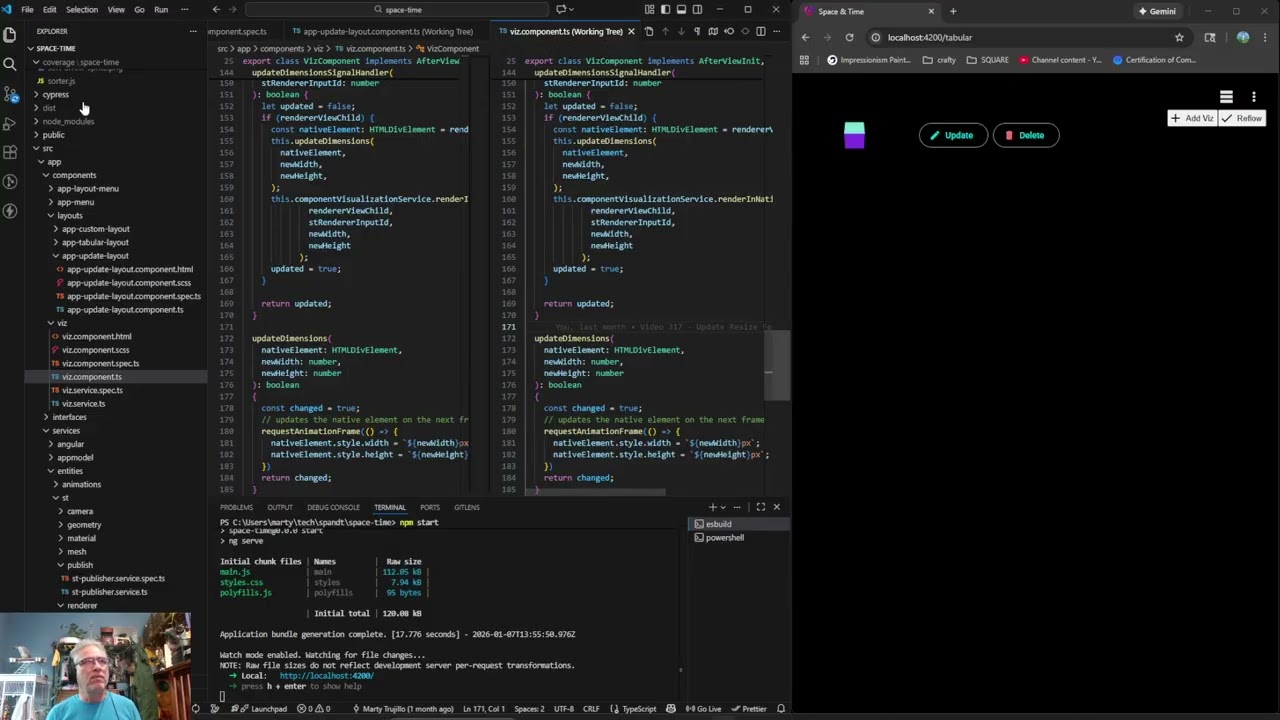
Task: Click the Update button in web app
Action: pos(952,135)
